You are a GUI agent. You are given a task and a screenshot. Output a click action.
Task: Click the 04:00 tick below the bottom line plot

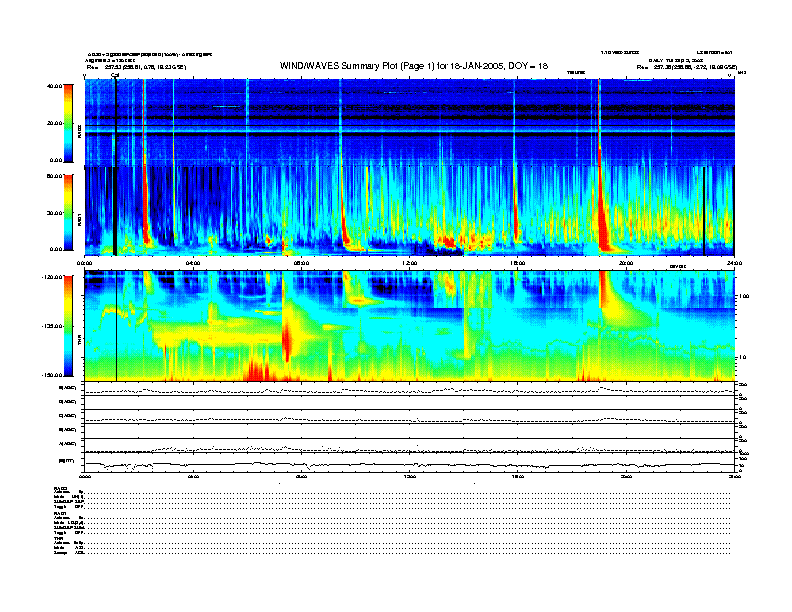pos(193,476)
